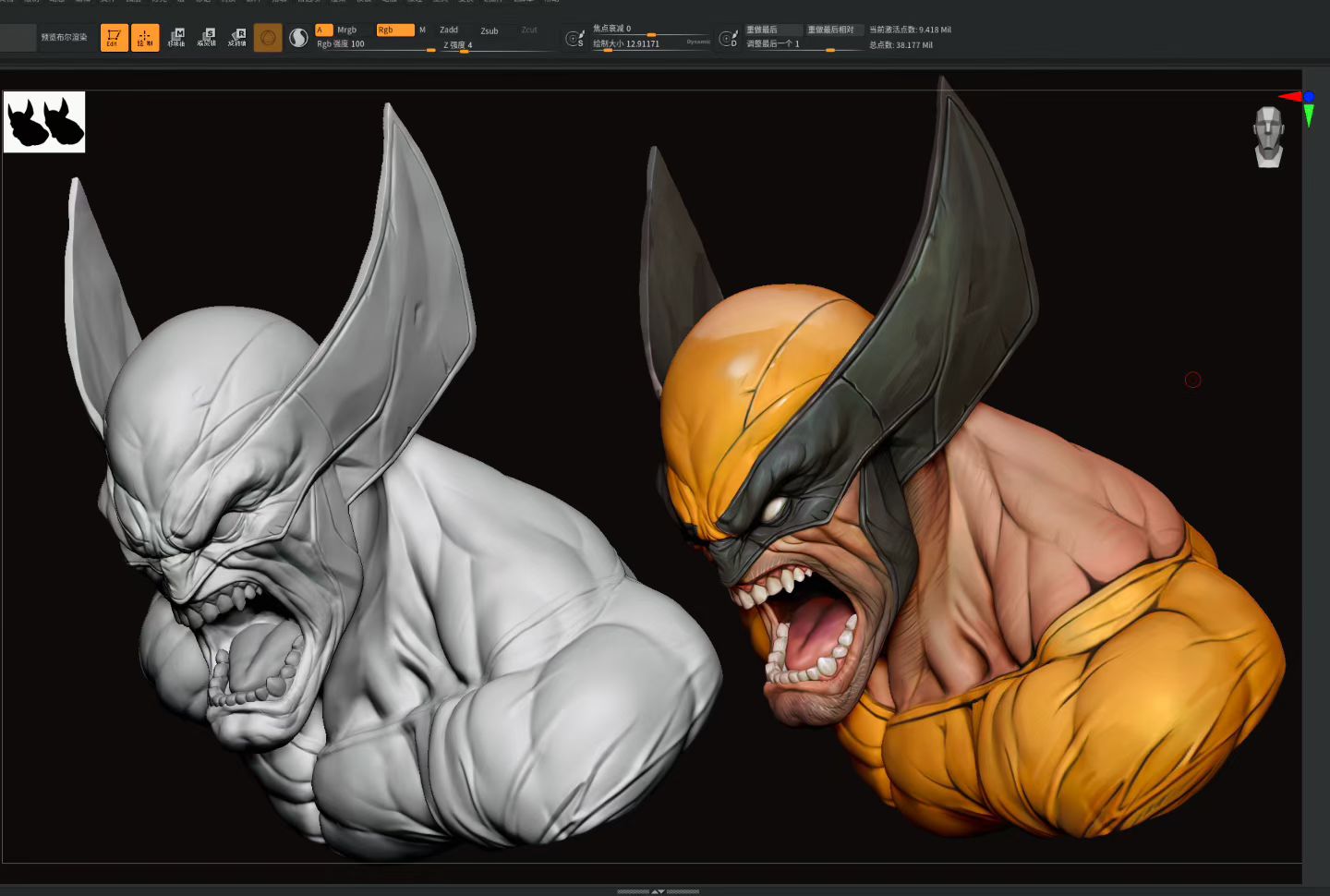Click the bottom tray divider arrows
The width and height of the screenshot is (1330, 896).
[658, 891]
